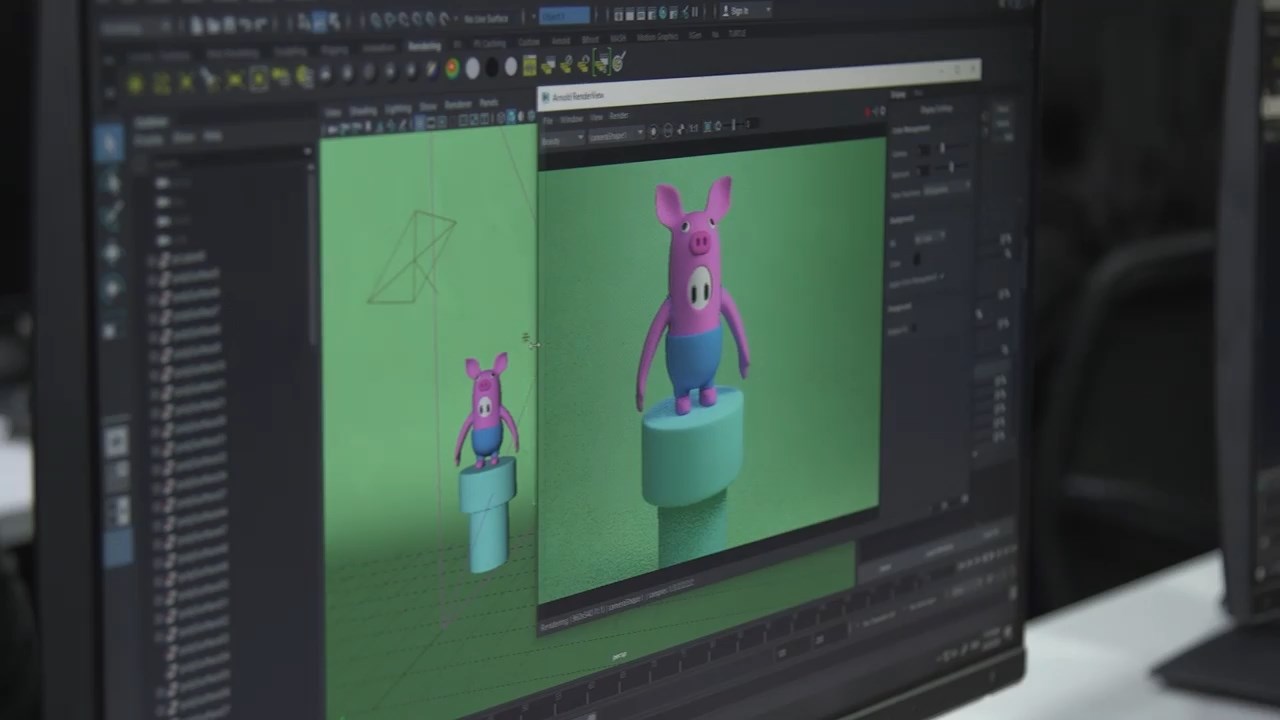The image size is (1280, 720).
Task: Click the light gray sphere shelf icon
Action: [x=472, y=68]
